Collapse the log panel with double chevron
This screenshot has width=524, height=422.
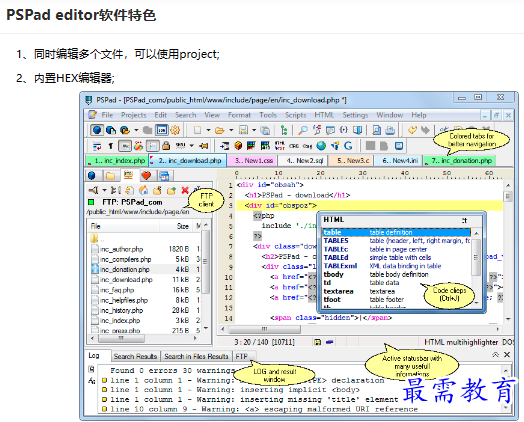(x=495, y=355)
